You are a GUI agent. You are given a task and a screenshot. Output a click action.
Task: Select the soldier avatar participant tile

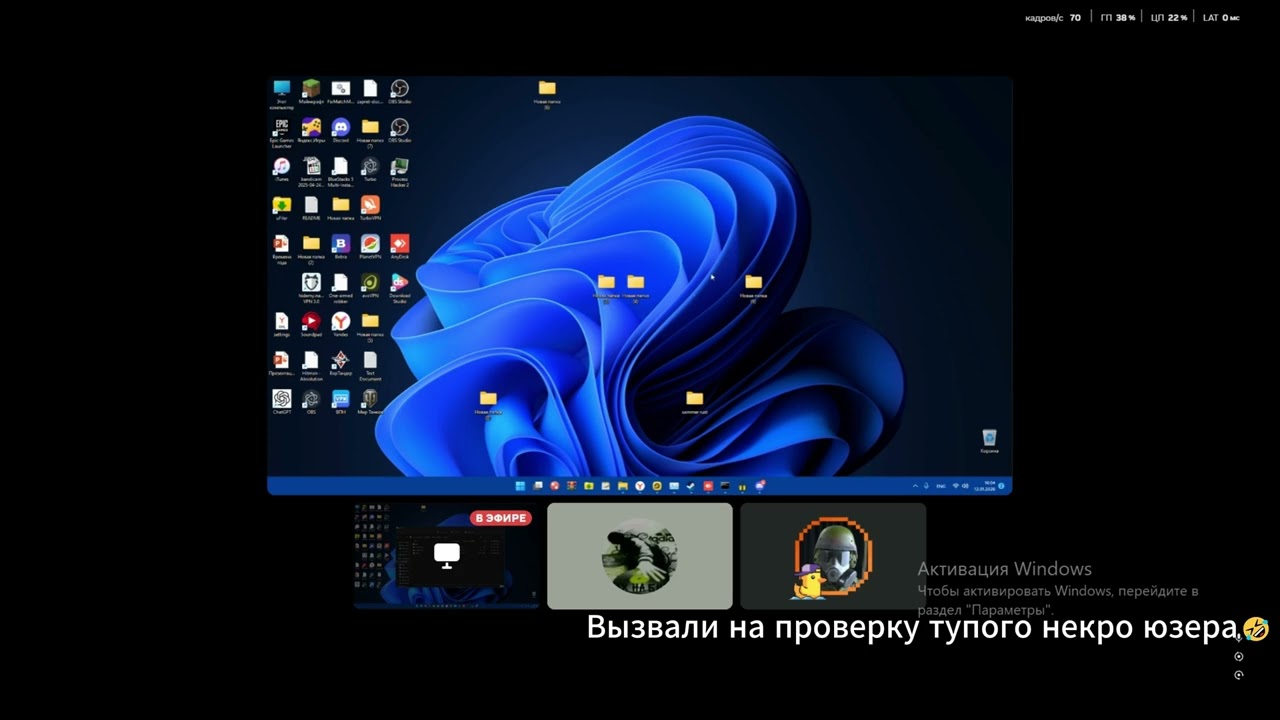[833, 556]
